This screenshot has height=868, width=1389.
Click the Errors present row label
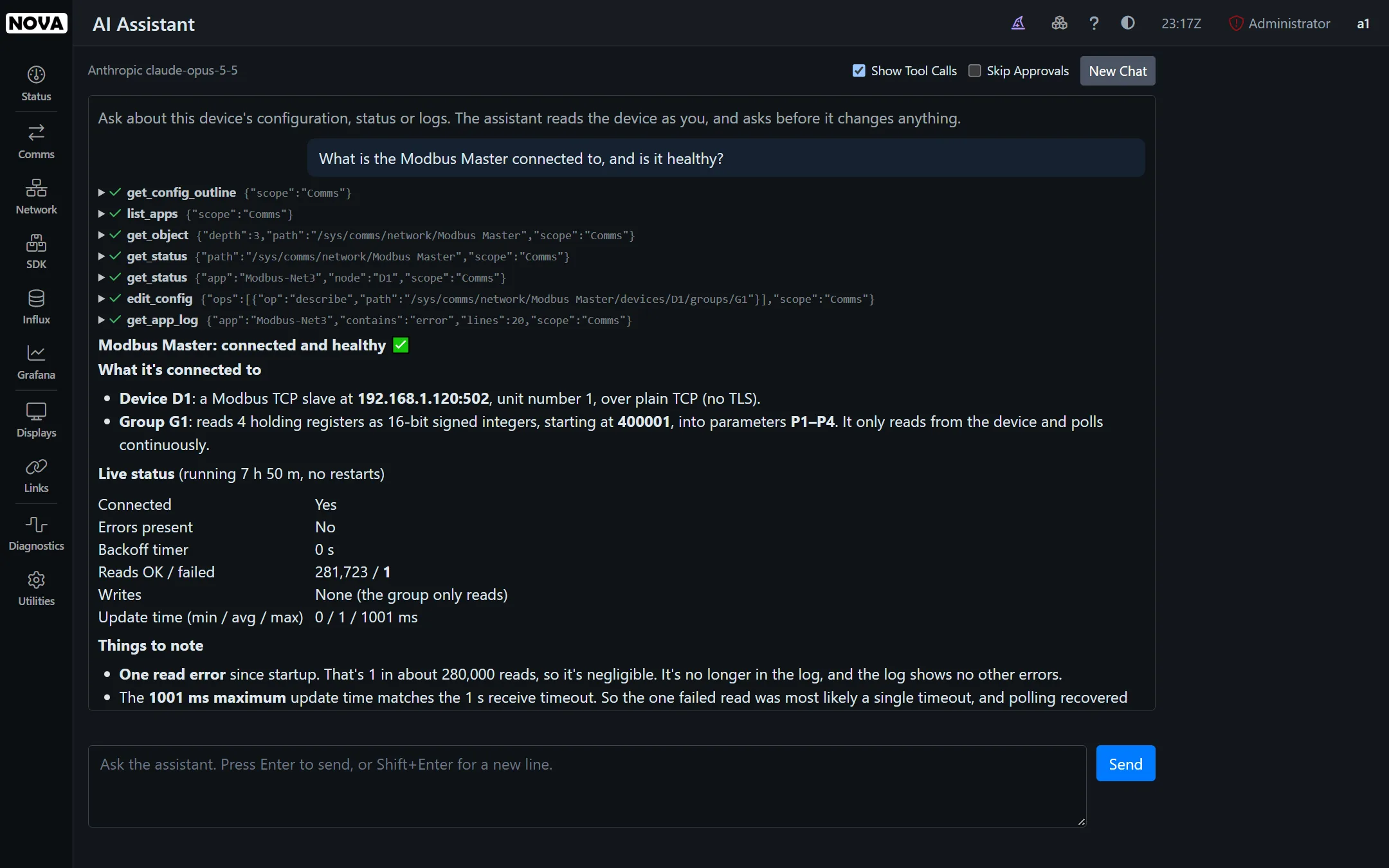pyautogui.click(x=145, y=527)
